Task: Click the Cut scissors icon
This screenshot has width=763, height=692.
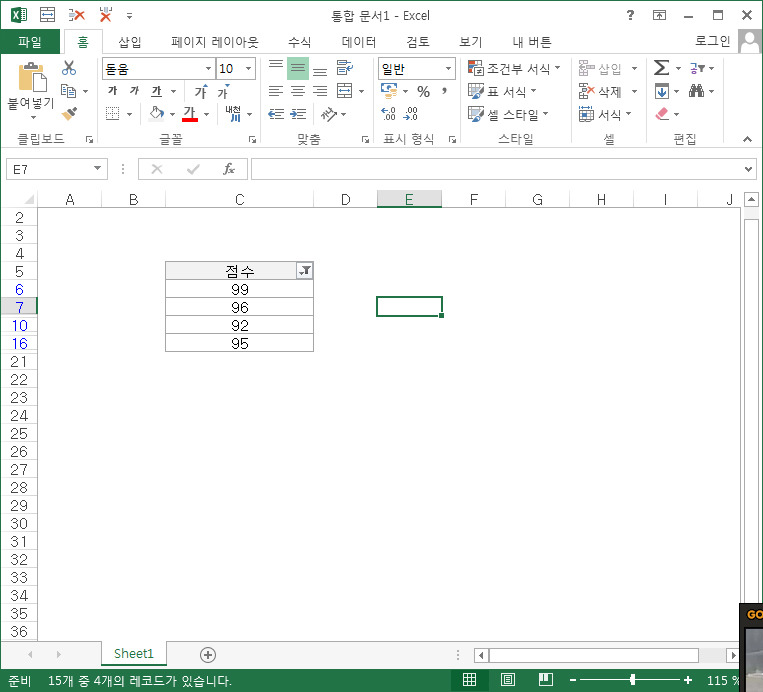Action: [x=69, y=68]
